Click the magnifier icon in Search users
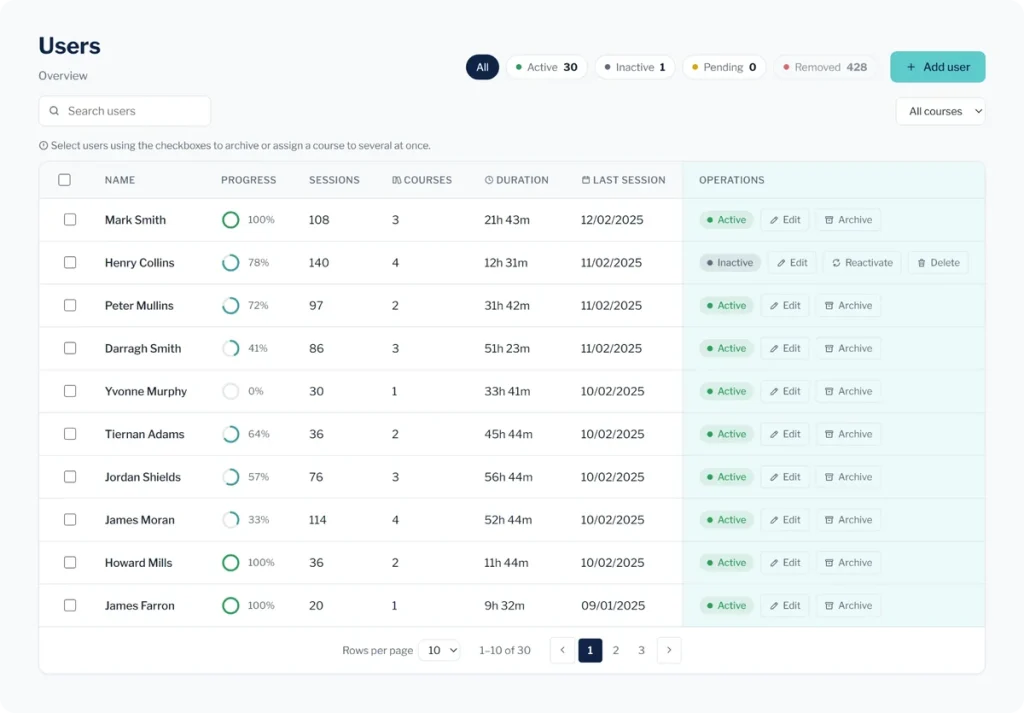 tap(54, 111)
